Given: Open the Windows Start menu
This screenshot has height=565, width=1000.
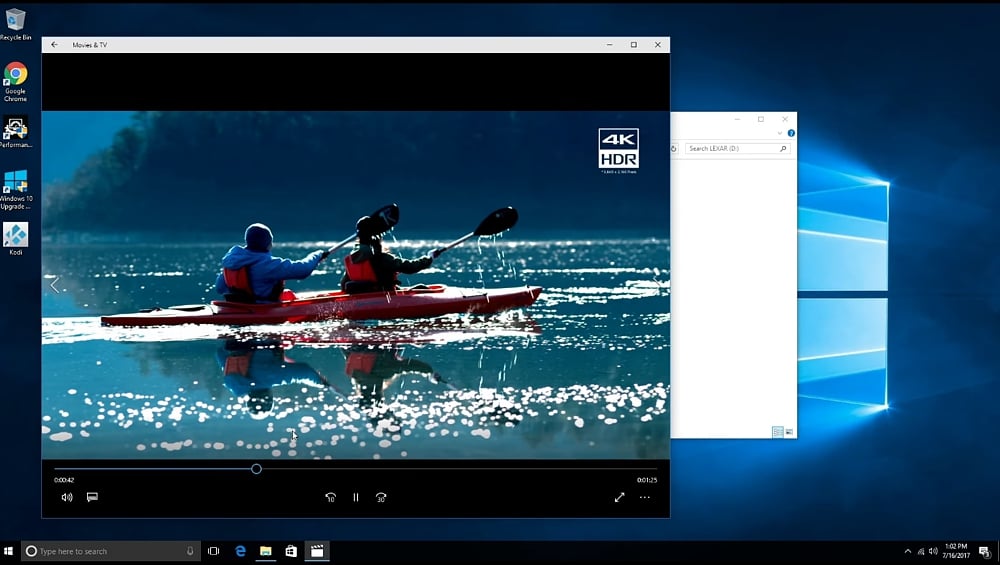Looking at the screenshot, I should point(8,551).
